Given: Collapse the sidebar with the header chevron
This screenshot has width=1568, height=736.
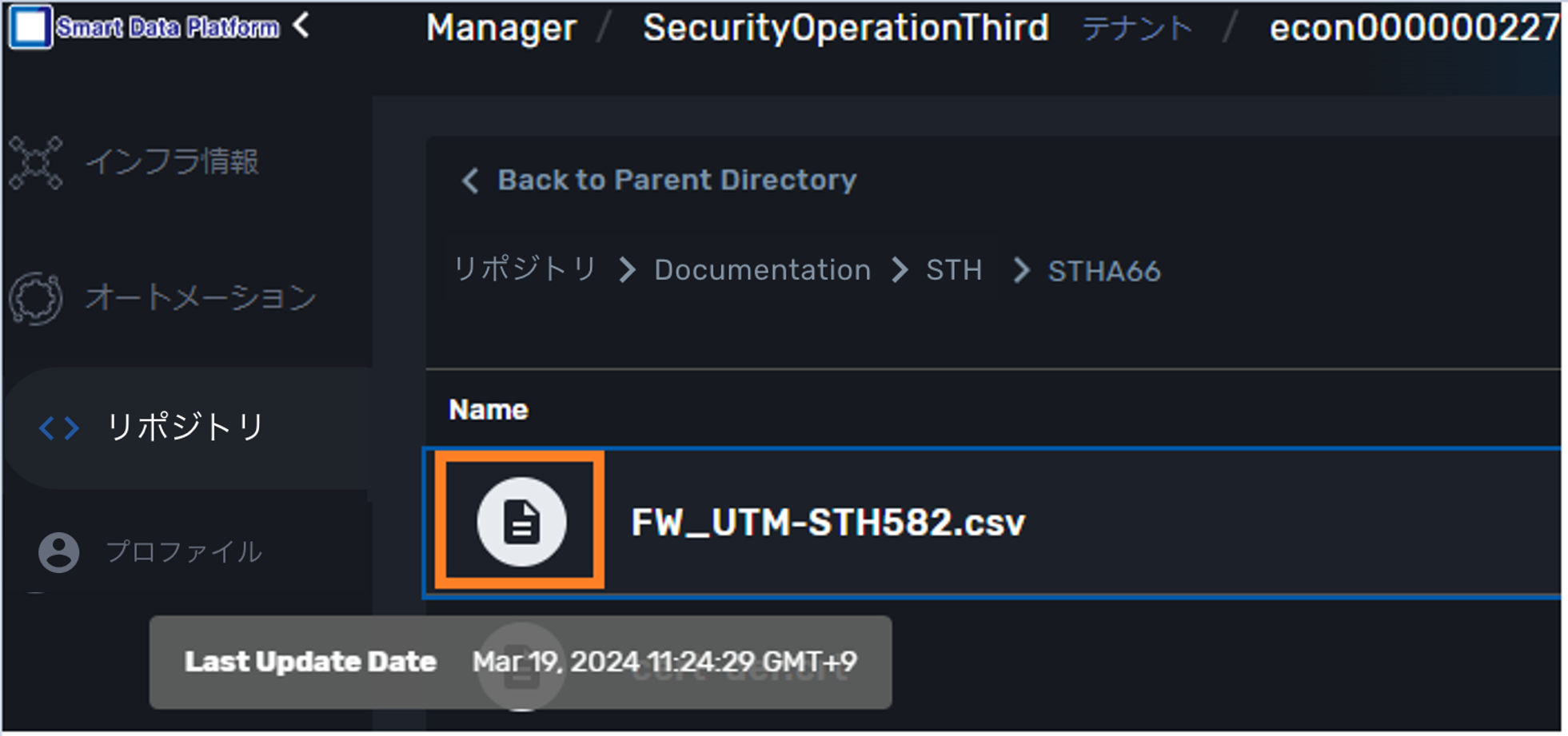Looking at the screenshot, I should point(301,26).
